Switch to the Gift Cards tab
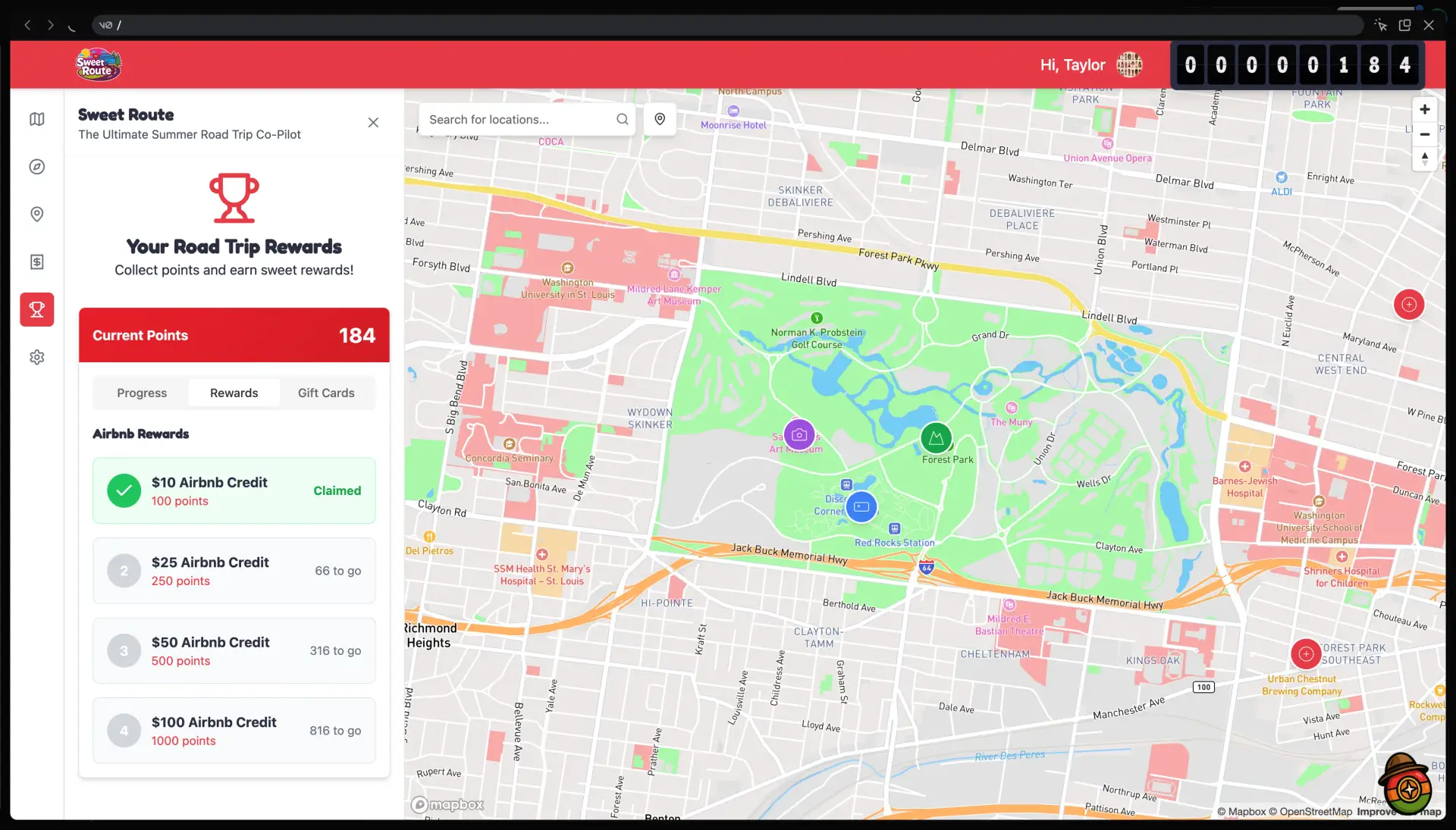 click(x=326, y=393)
